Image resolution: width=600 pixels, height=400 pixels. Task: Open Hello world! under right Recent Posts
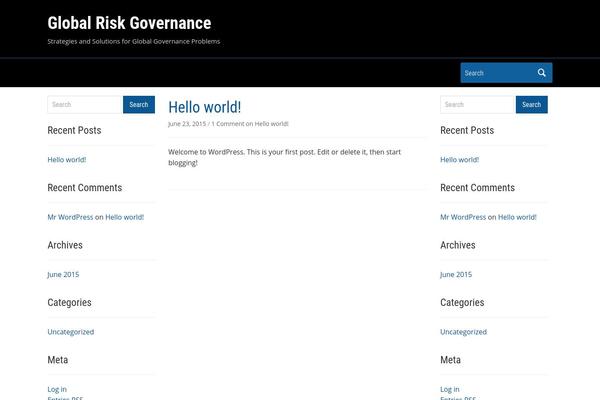click(460, 160)
